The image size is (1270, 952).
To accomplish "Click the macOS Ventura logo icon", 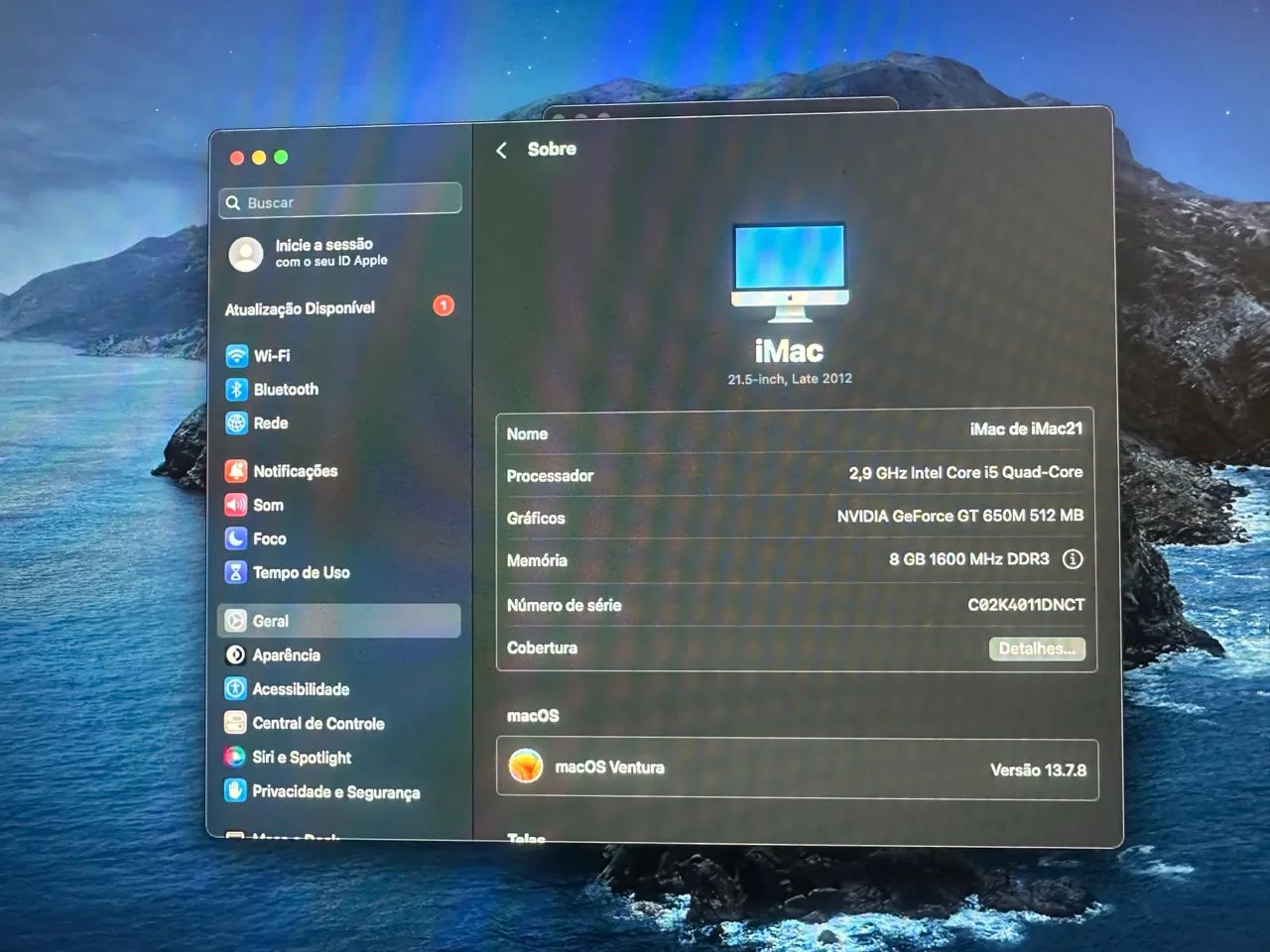I will [x=525, y=767].
